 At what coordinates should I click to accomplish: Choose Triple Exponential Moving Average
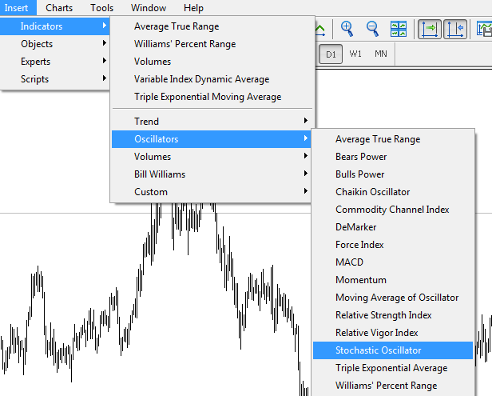click(x=212, y=97)
